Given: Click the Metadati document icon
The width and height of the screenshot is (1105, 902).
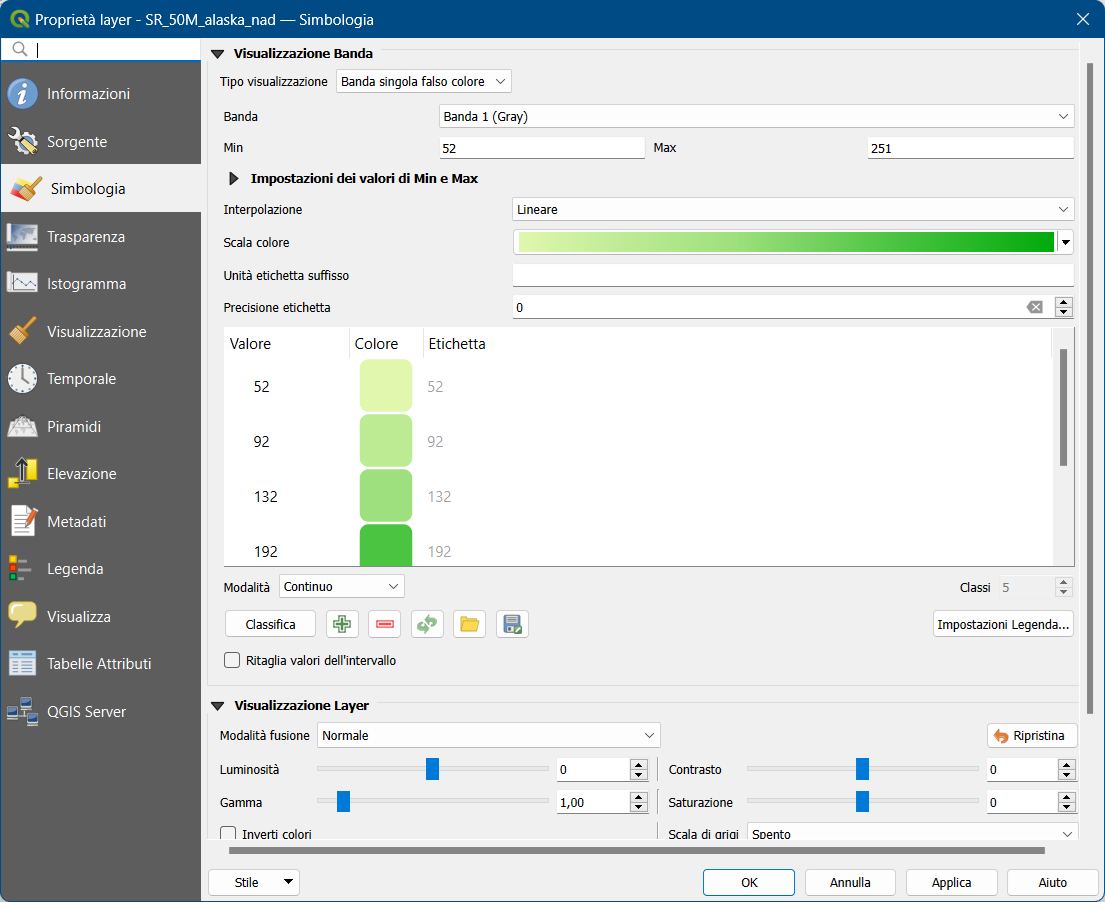Looking at the screenshot, I should (23, 521).
